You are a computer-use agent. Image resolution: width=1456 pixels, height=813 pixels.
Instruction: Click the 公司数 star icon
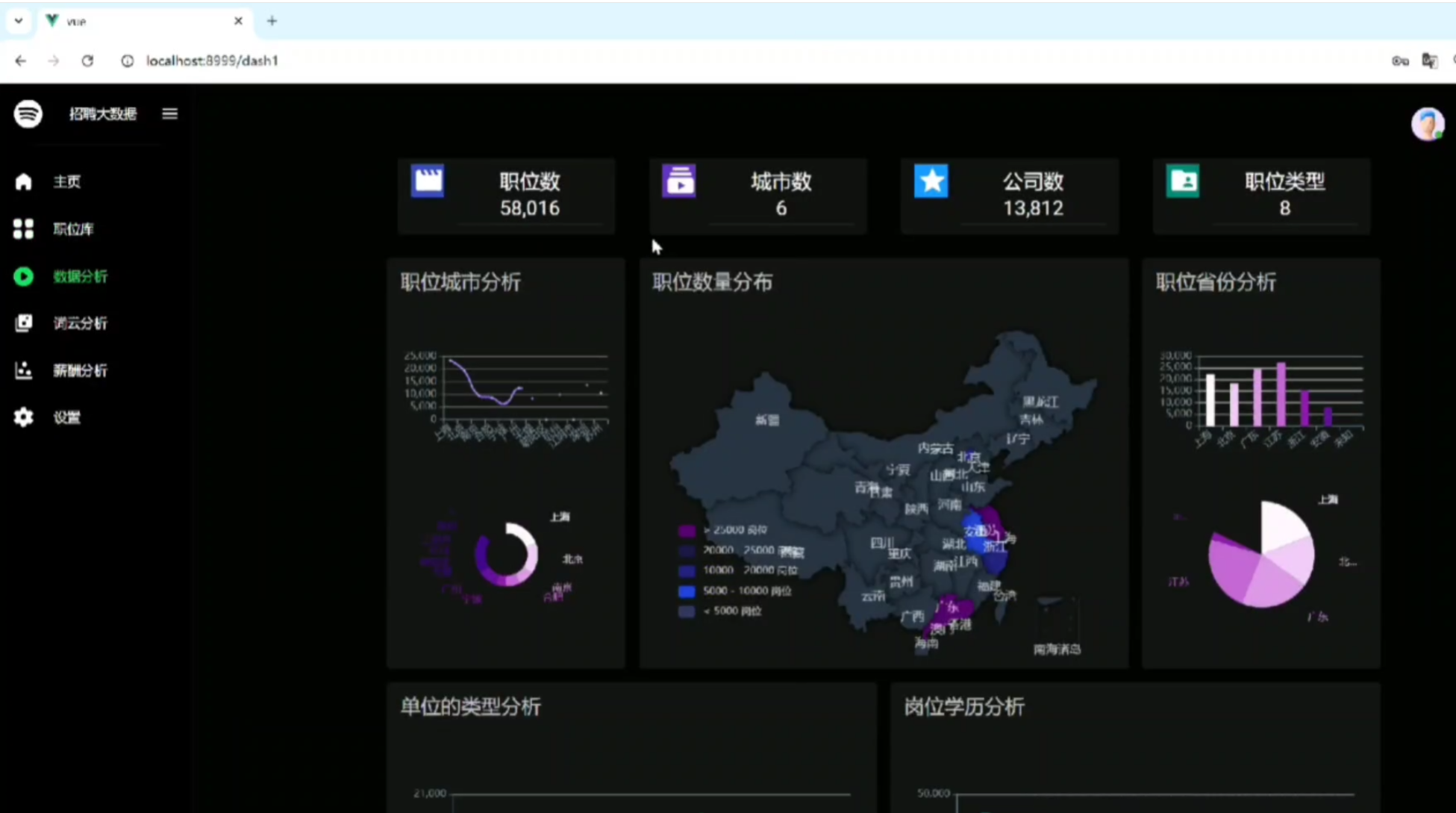[x=931, y=181]
